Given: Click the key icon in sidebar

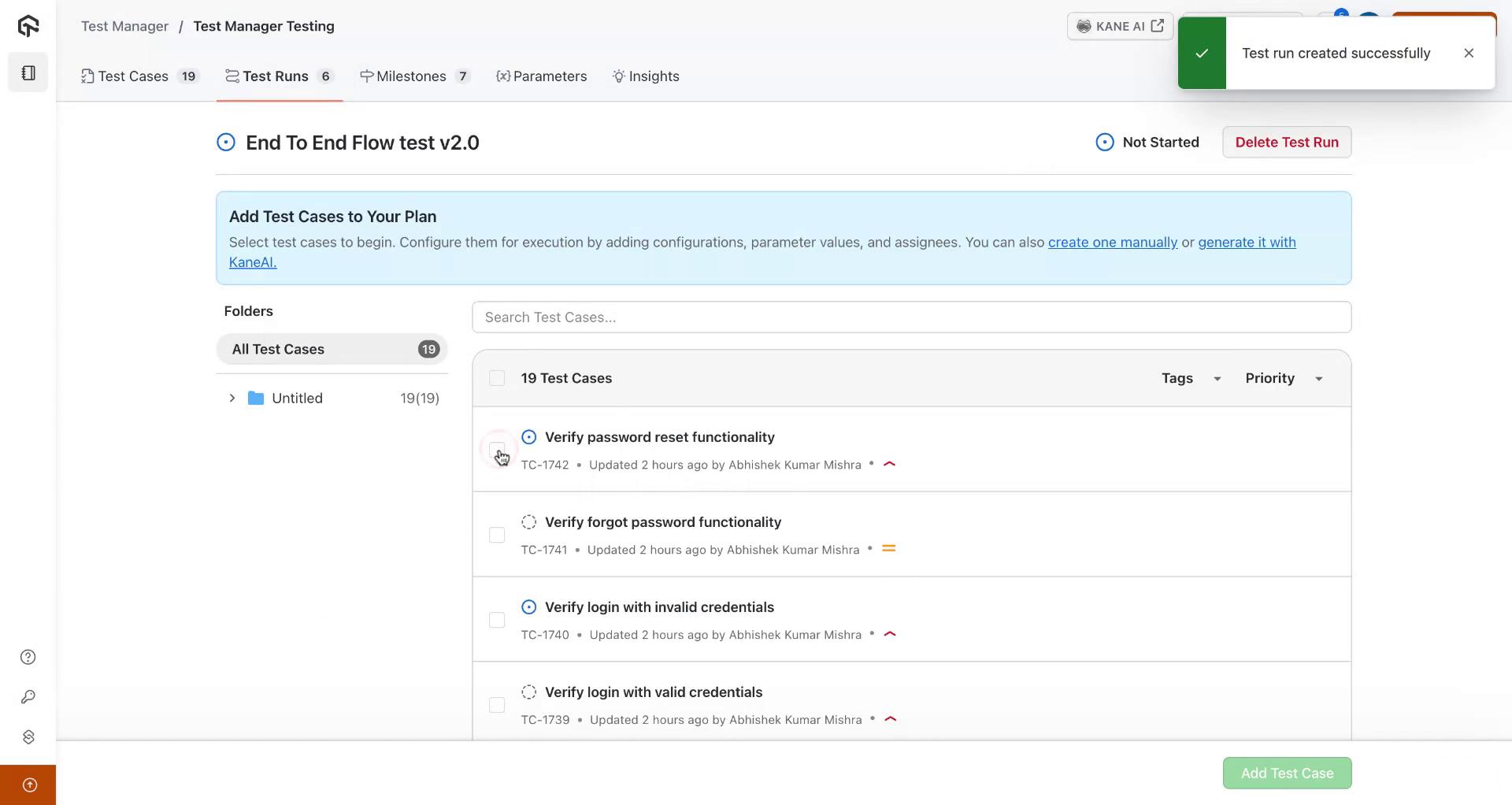Looking at the screenshot, I should pyautogui.click(x=28, y=697).
